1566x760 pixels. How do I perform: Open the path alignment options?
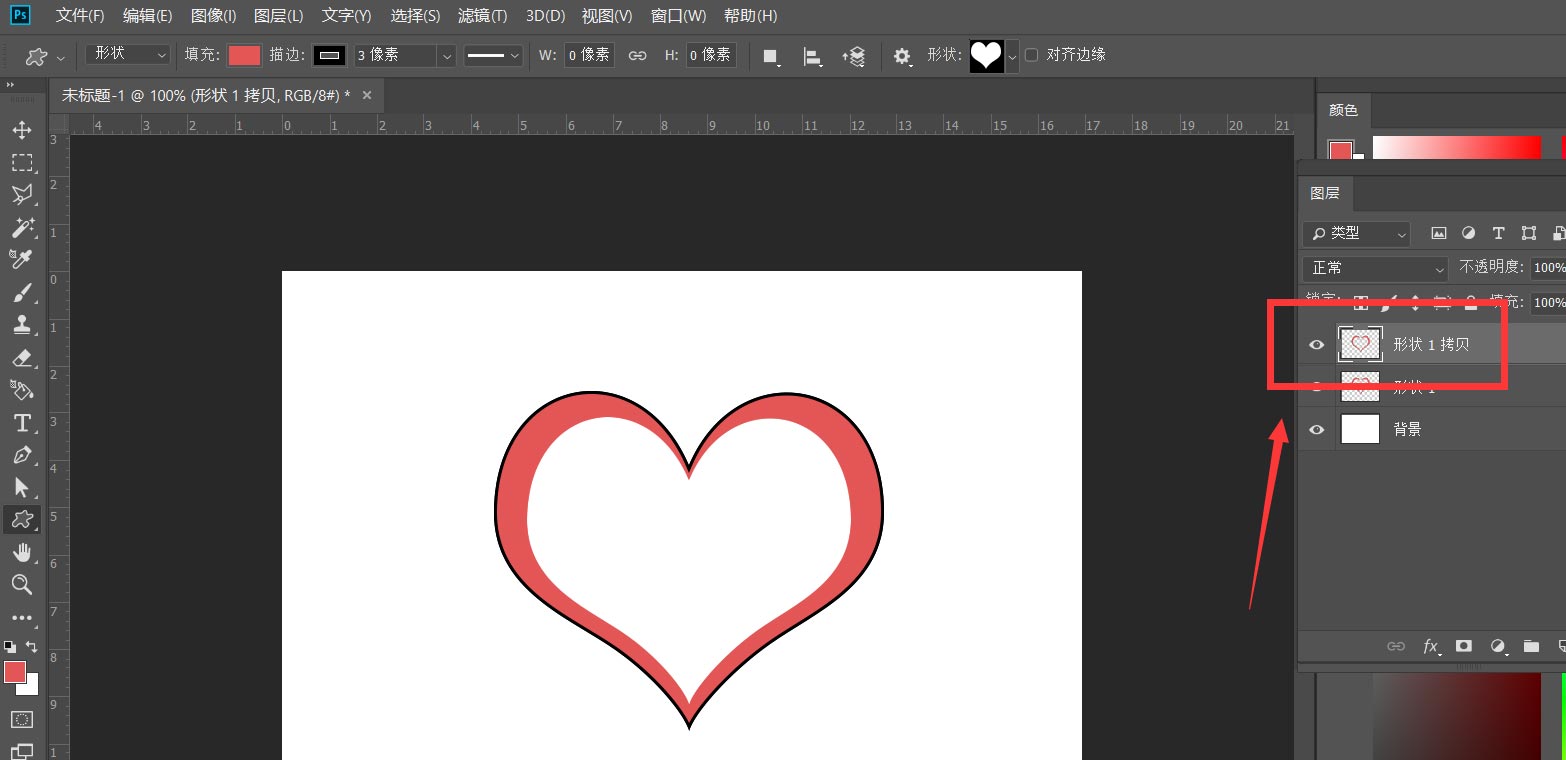pos(813,56)
